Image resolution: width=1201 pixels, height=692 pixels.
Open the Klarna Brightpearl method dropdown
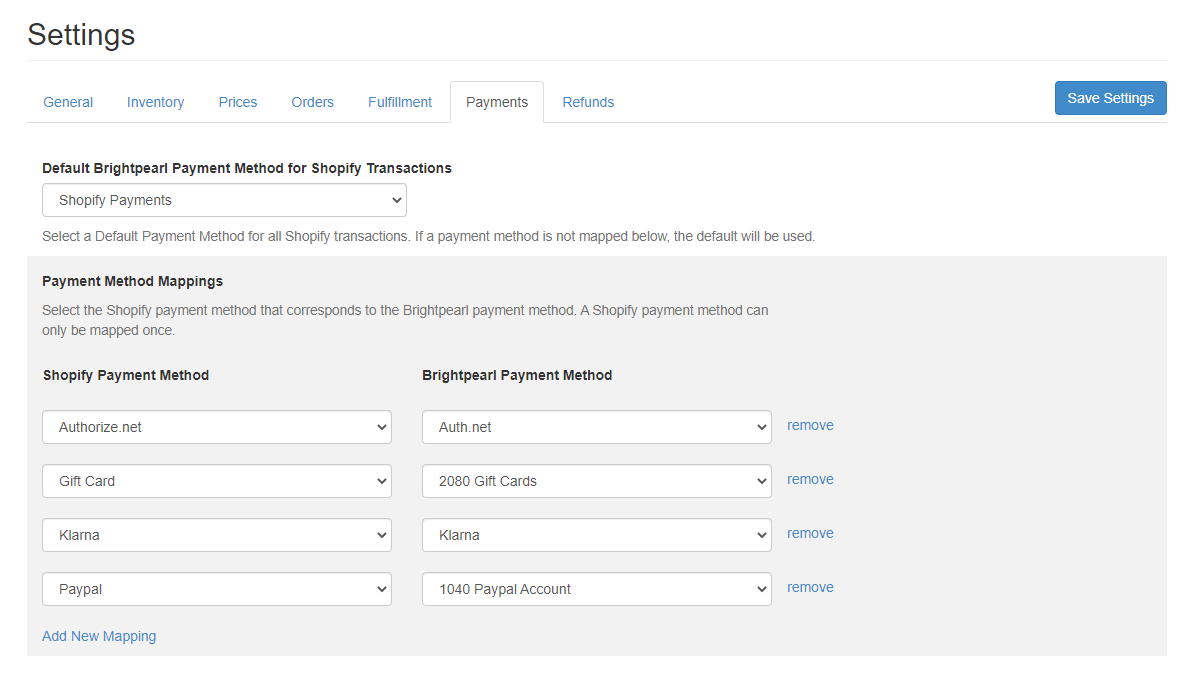click(x=596, y=535)
